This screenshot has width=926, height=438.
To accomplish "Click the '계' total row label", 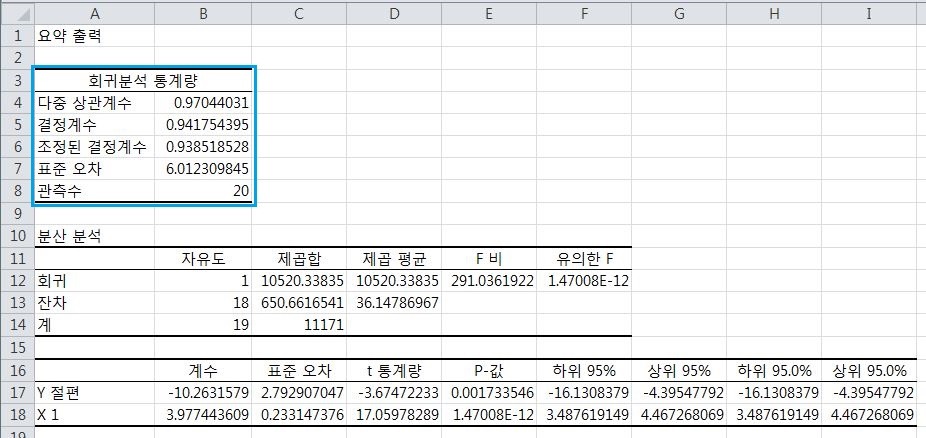I will tap(94, 325).
